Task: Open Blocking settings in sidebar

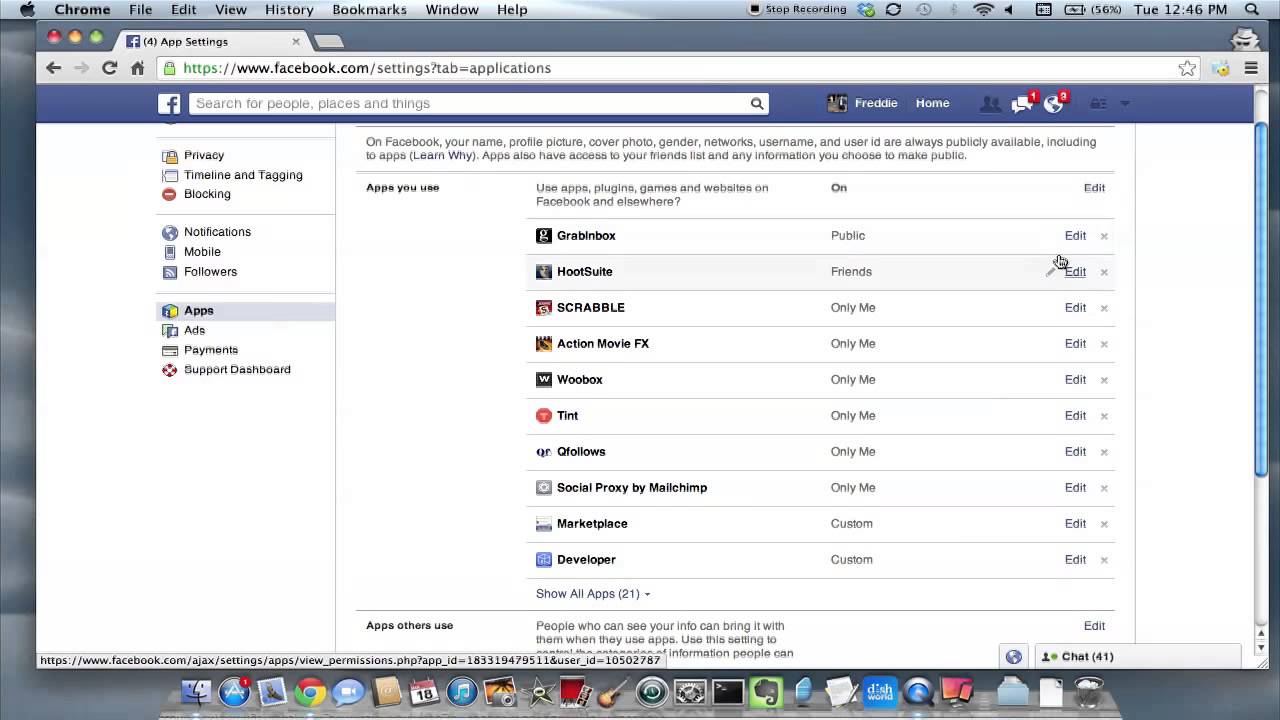Action: pos(207,194)
